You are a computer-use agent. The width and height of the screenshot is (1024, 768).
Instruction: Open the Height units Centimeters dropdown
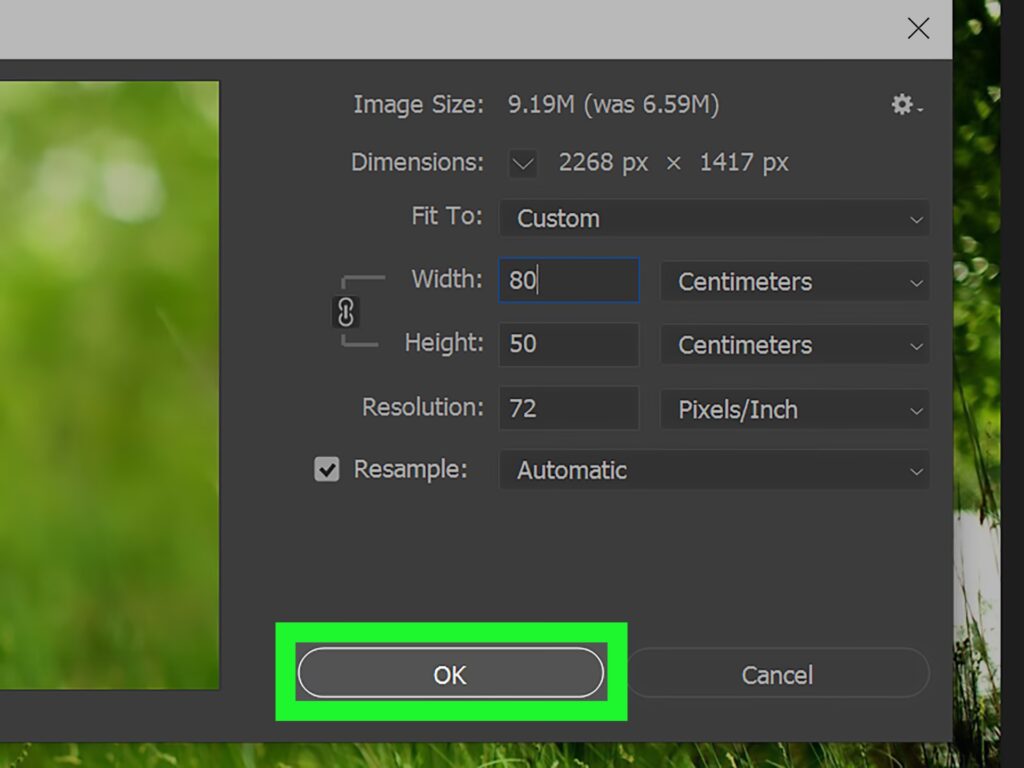[x=794, y=346]
